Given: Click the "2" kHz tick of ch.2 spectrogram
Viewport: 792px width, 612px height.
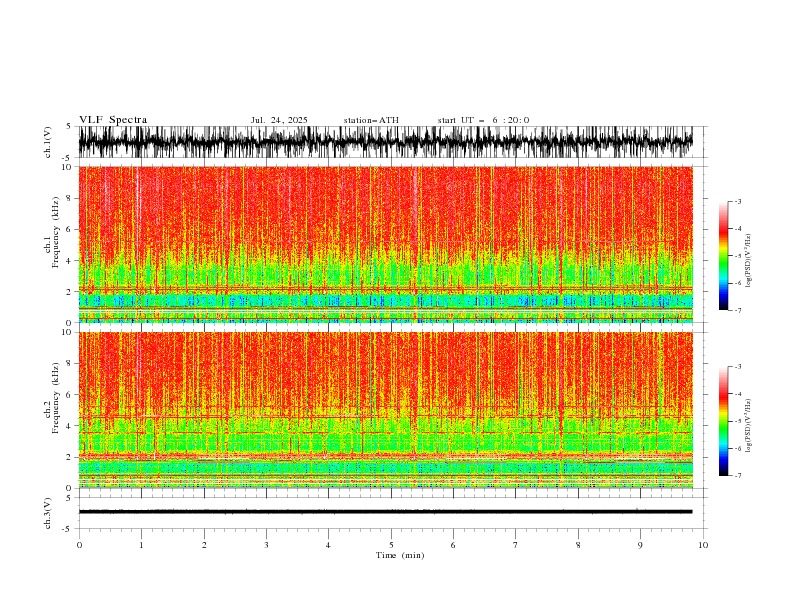Looking at the screenshot, I should point(69,457).
